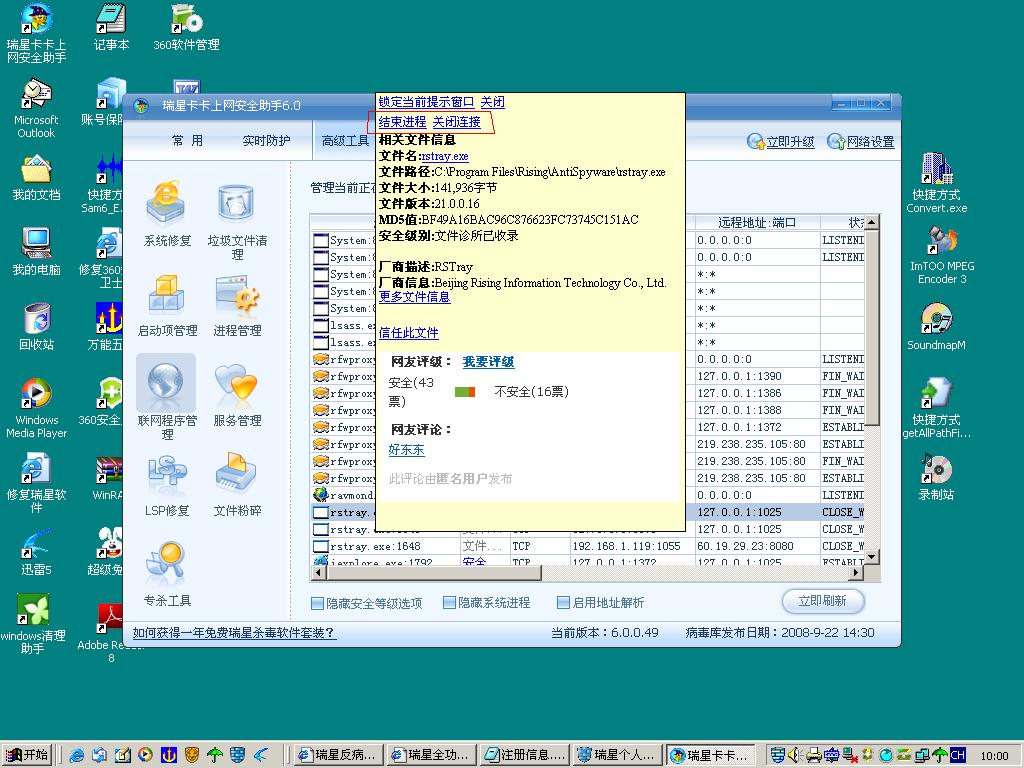Click 远程地址:端口 column header
Viewport: 1024px width, 768px height.
(757, 223)
